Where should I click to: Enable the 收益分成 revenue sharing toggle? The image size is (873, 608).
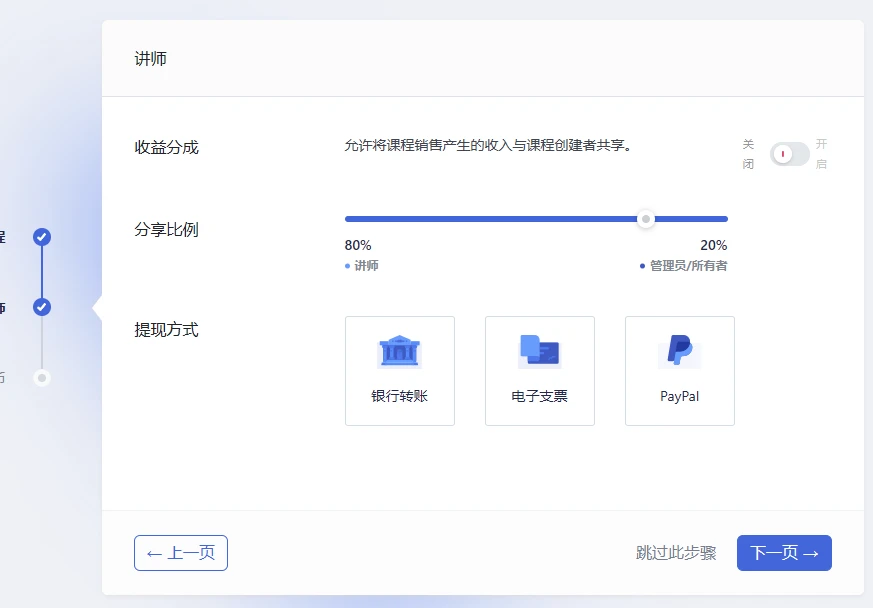click(x=789, y=154)
